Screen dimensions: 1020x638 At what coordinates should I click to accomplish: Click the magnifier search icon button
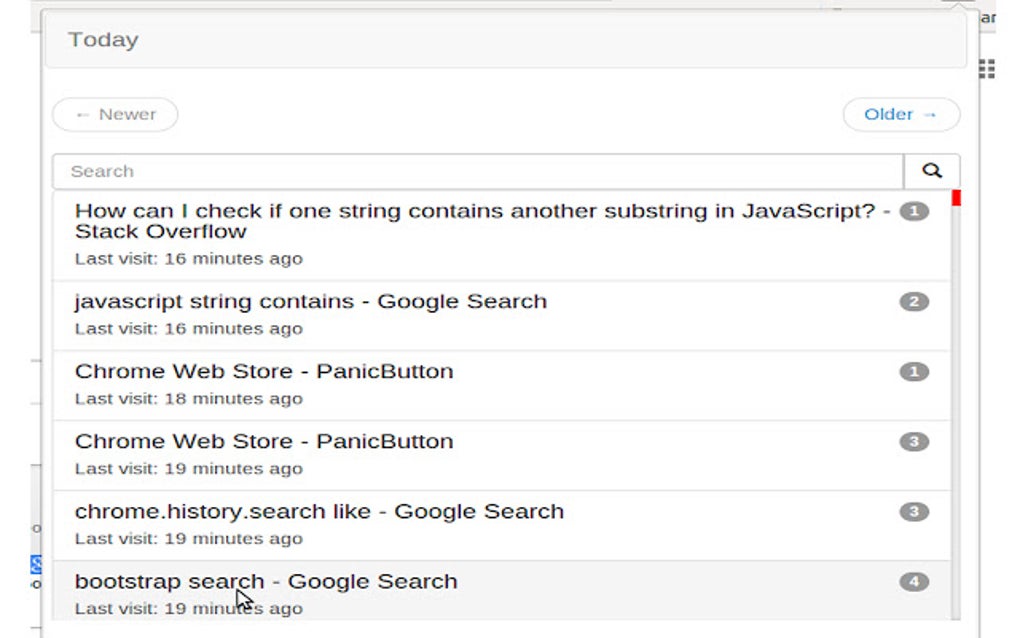tap(932, 171)
